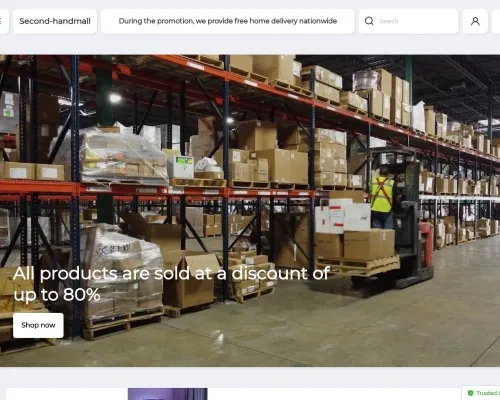Click the Shop now button
The width and height of the screenshot is (500, 400).
38,325
